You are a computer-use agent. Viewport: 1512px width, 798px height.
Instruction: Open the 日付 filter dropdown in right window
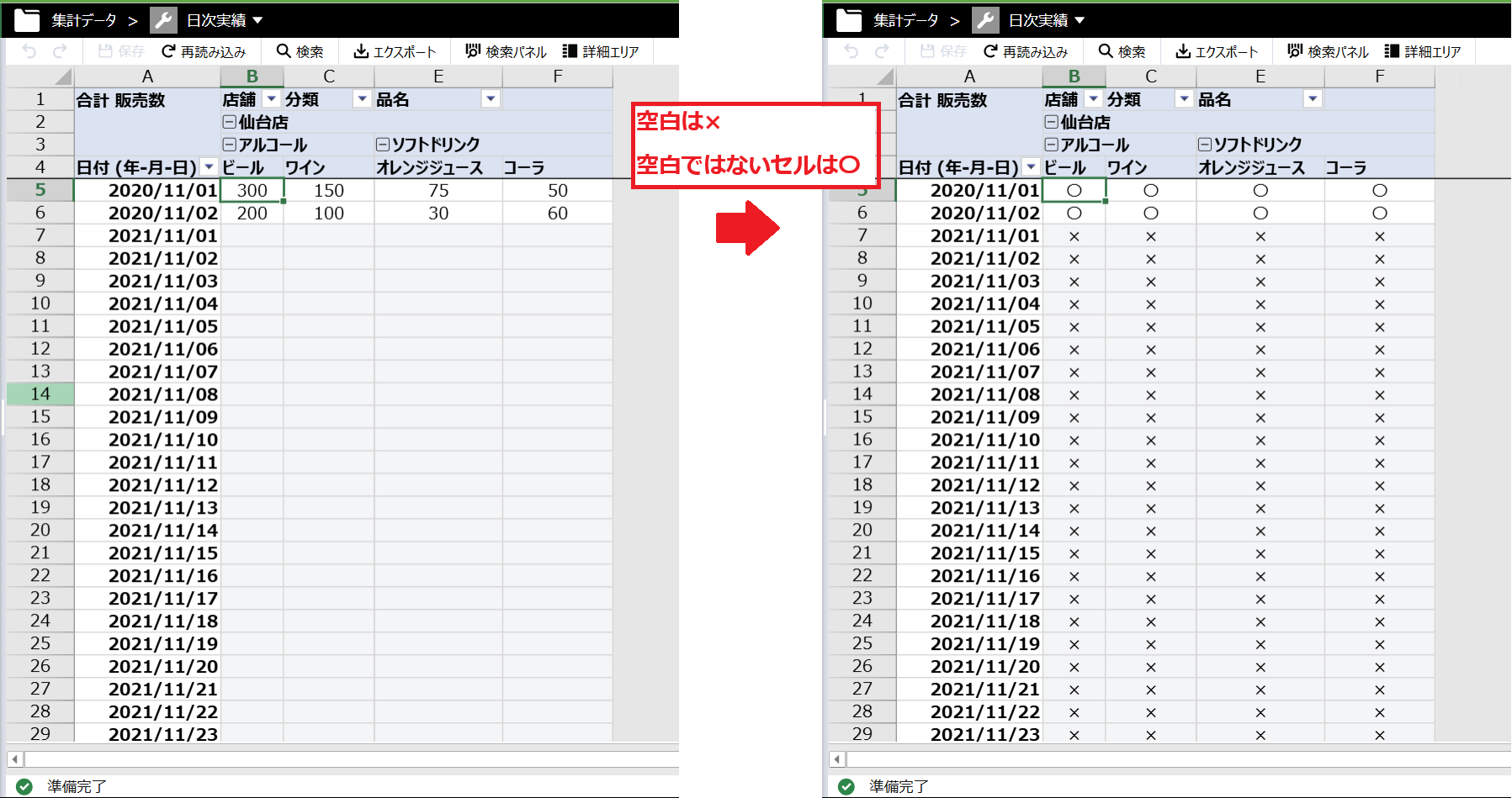[1032, 167]
